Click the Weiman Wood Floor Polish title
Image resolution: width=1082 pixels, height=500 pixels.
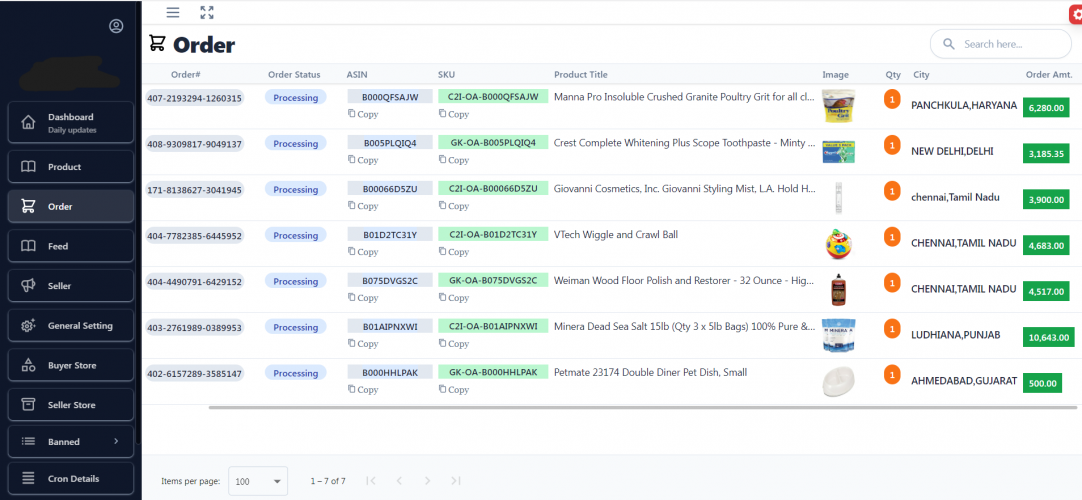(x=685, y=281)
